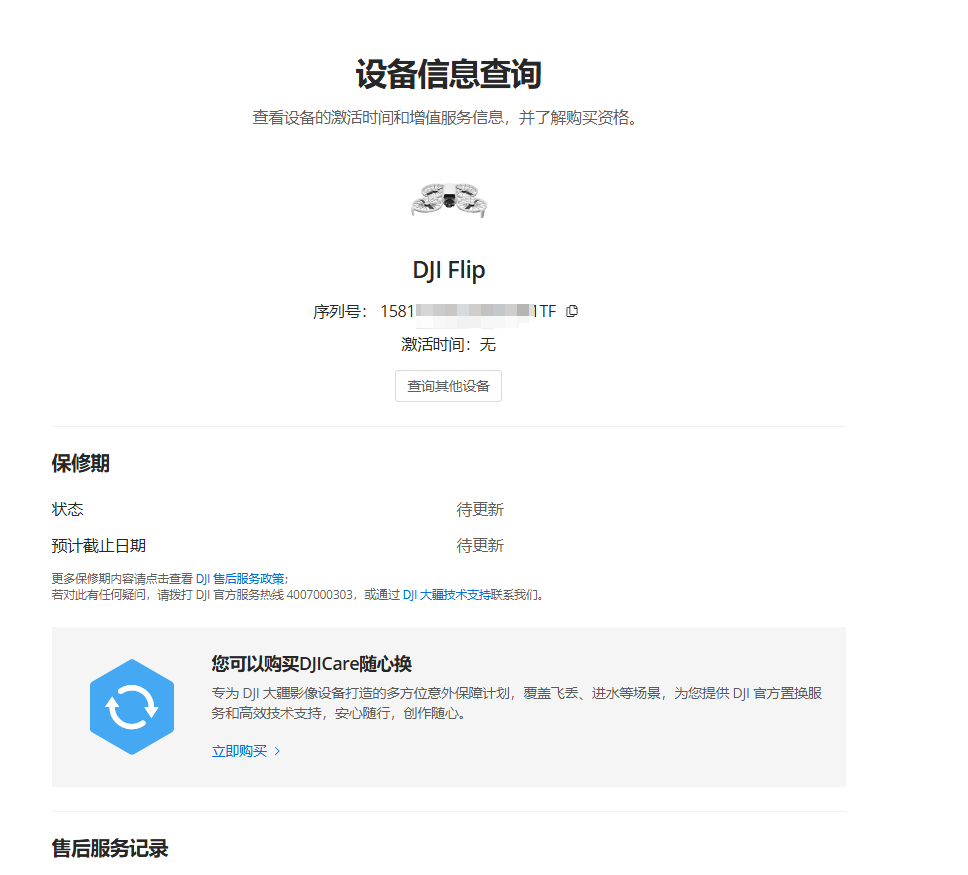Click the 您可以购买DJICare随心换 heading
968x875 pixels.
[x=311, y=664]
